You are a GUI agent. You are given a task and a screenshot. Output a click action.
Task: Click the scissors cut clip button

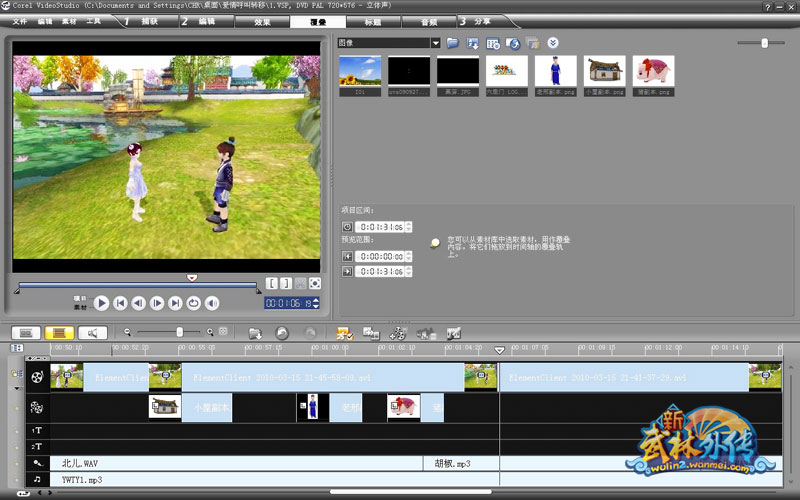(301, 283)
